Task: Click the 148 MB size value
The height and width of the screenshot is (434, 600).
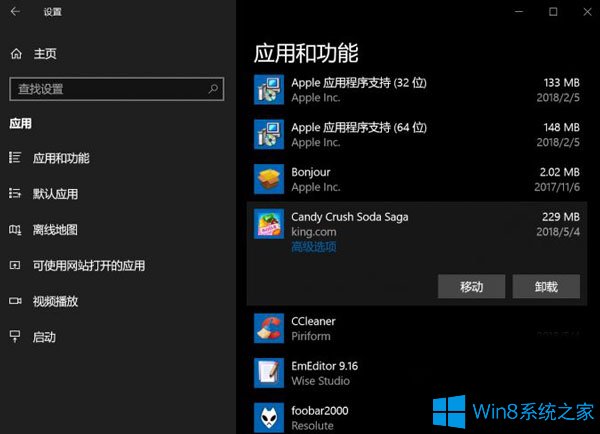Action: point(561,127)
